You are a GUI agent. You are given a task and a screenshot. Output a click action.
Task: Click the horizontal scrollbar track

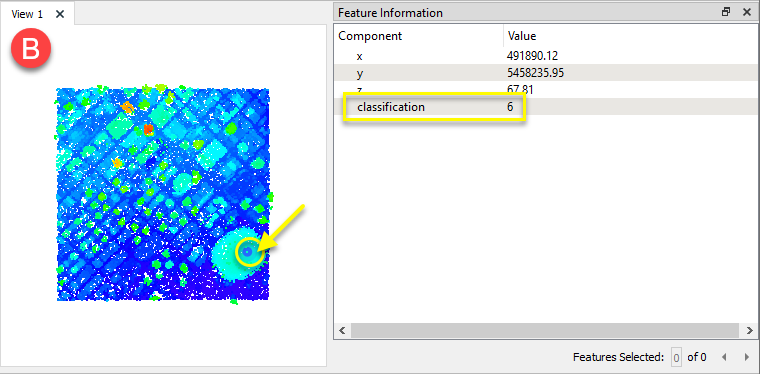pyautogui.click(x=546, y=331)
